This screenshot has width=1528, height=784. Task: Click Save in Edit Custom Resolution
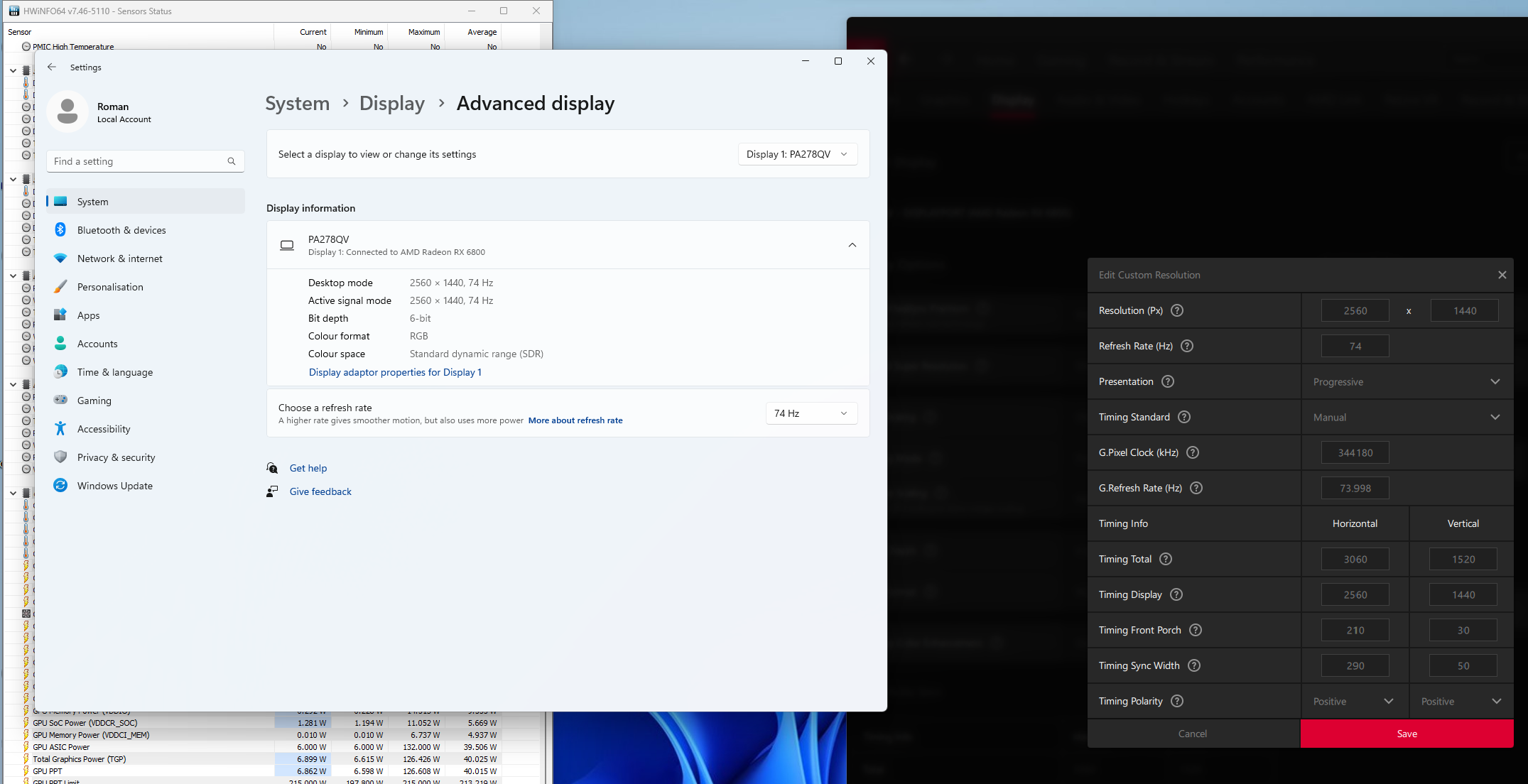1406,734
